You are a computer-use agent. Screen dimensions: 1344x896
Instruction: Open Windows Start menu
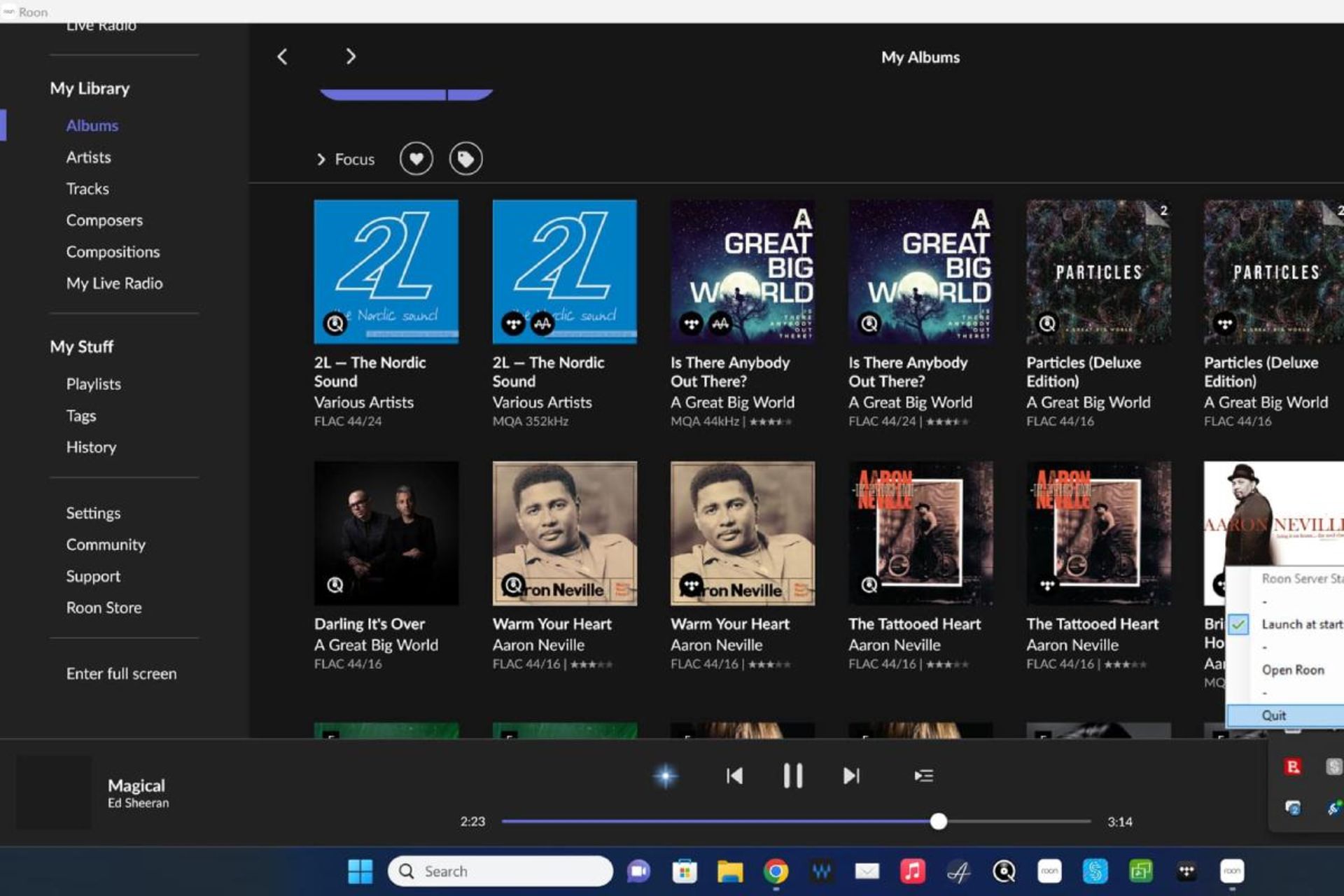coord(360,871)
